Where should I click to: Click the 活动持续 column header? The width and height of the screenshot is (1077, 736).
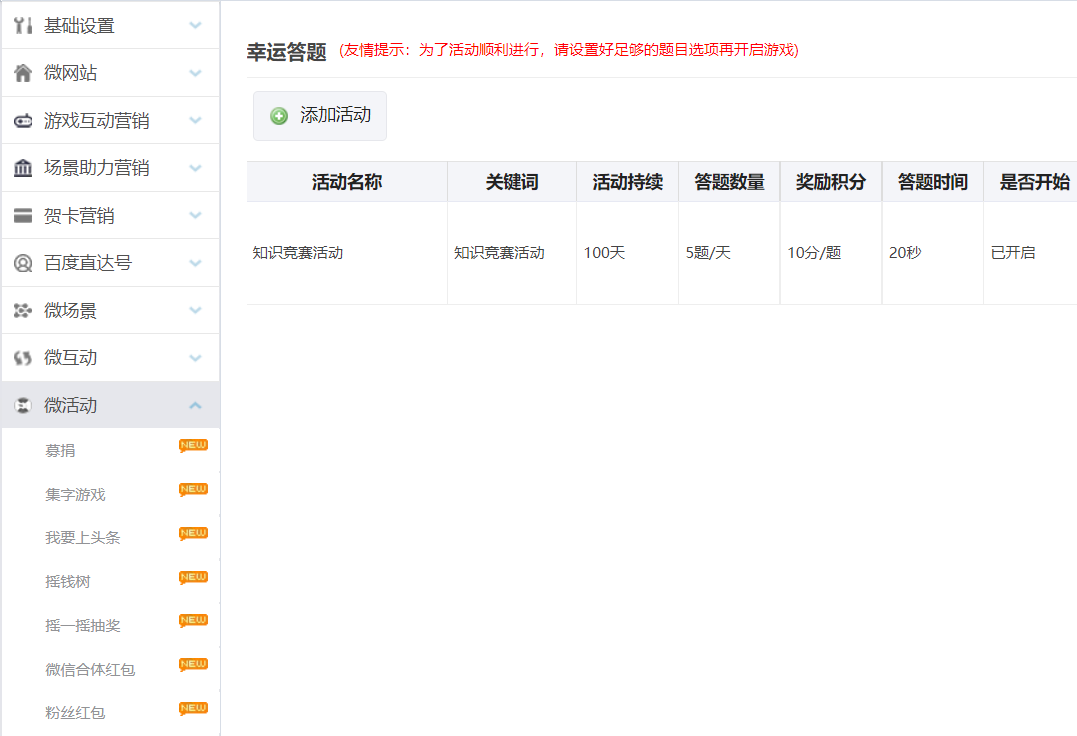pyautogui.click(x=627, y=182)
